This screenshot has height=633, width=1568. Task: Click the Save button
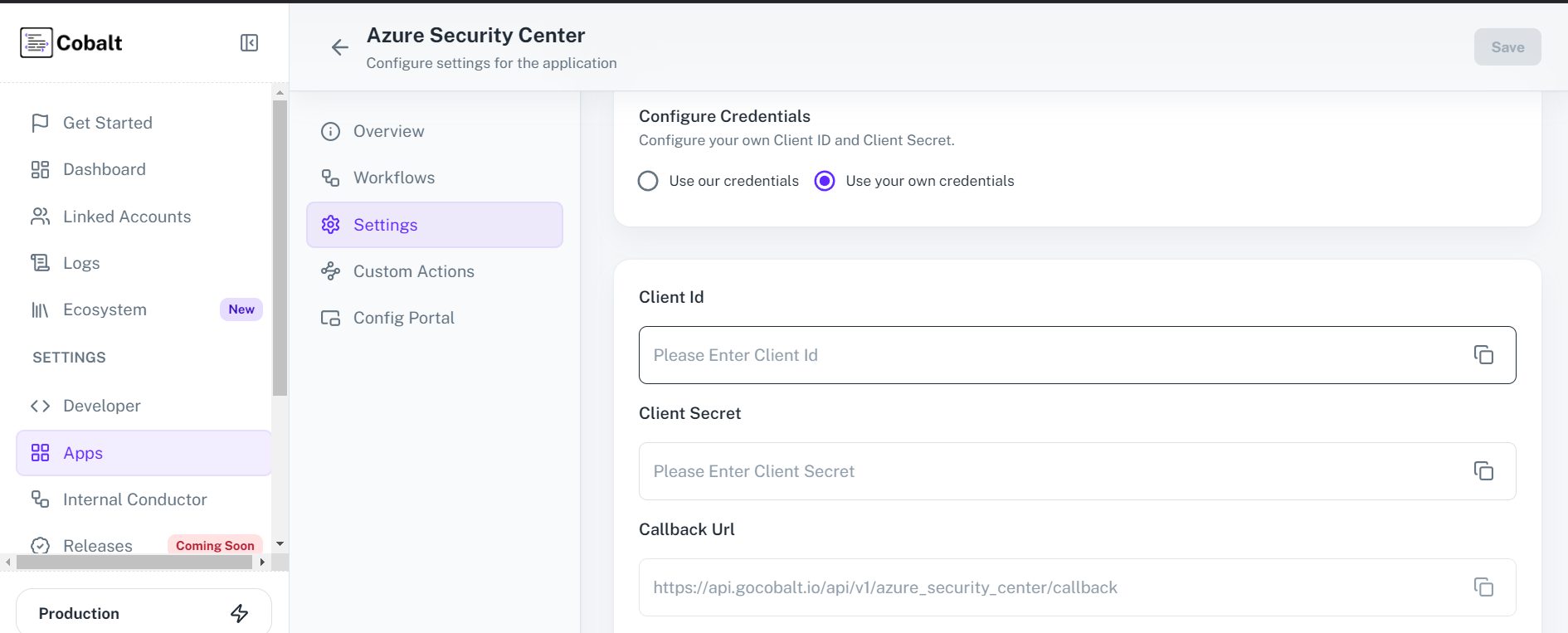(1507, 47)
